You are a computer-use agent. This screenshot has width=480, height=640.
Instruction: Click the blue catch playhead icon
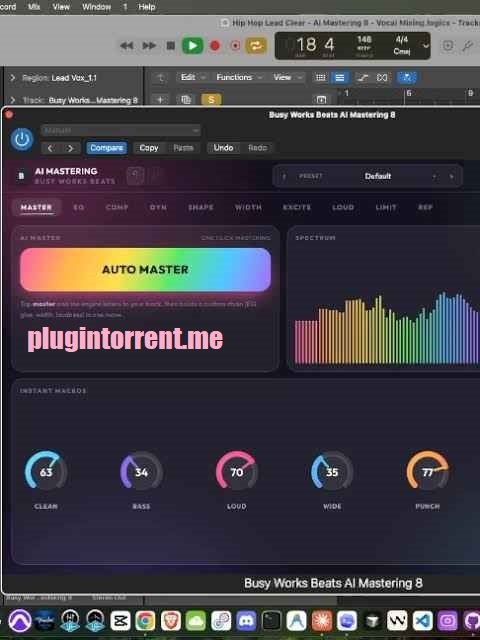(407, 78)
